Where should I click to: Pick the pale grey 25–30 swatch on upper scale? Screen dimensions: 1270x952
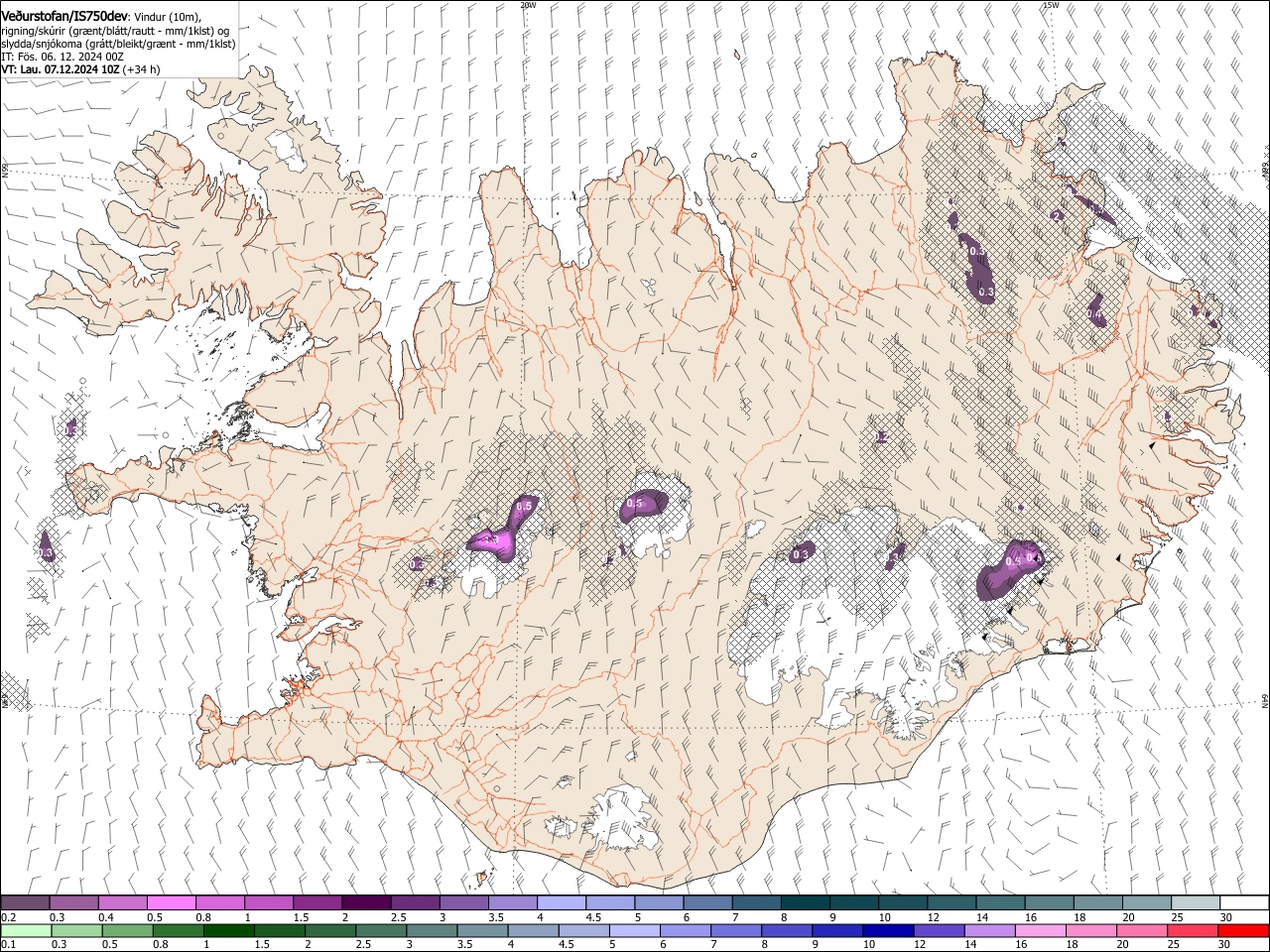coord(1196,903)
